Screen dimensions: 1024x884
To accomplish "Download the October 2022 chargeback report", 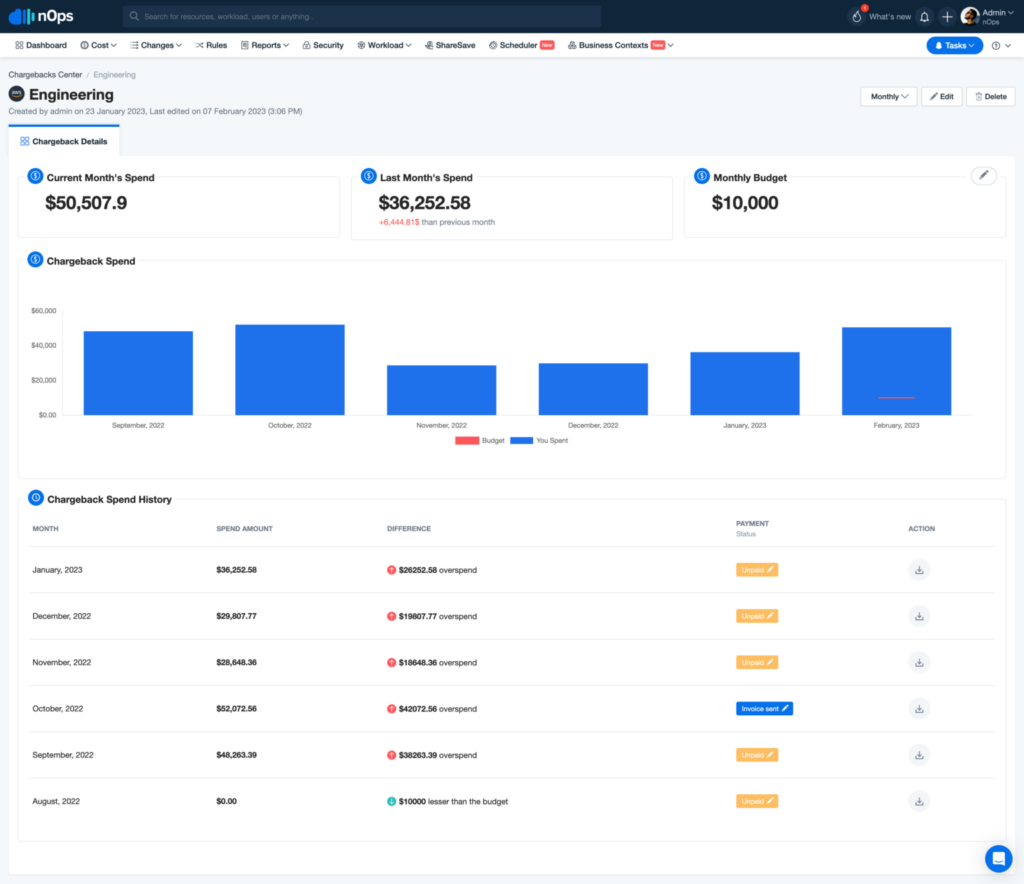I will click(x=919, y=708).
